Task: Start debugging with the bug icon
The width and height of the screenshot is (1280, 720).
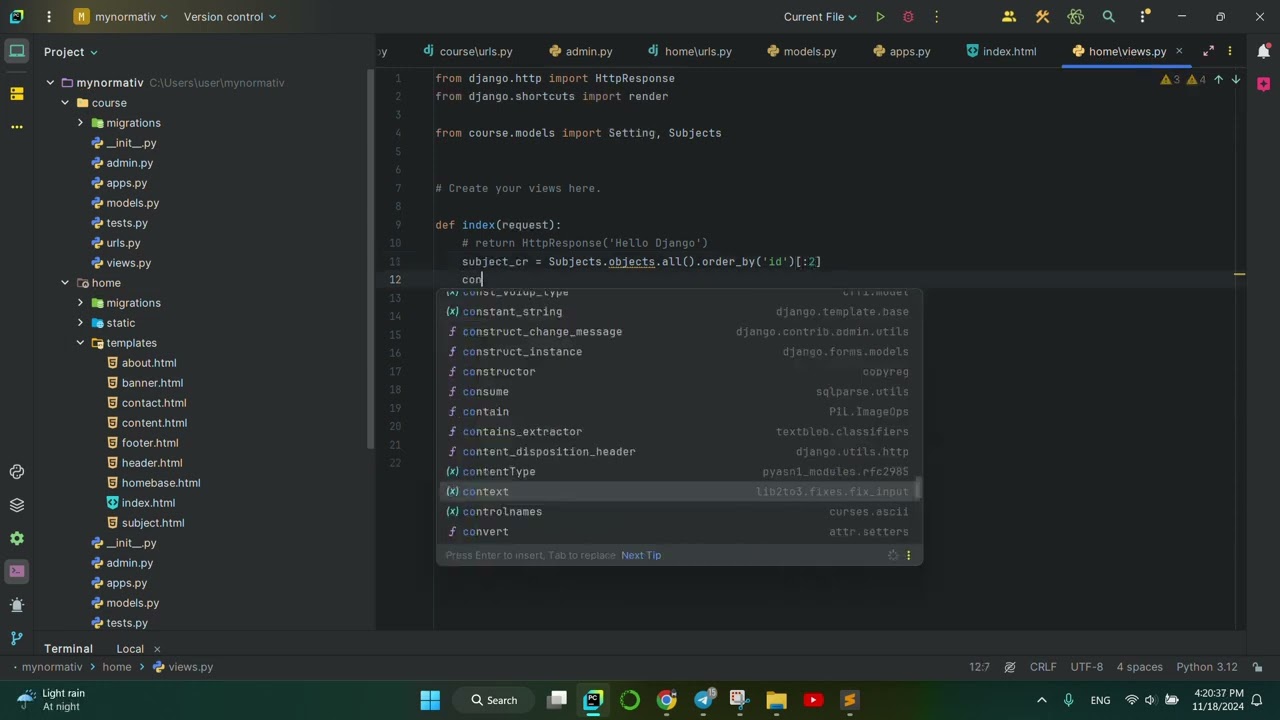Action: [x=908, y=17]
